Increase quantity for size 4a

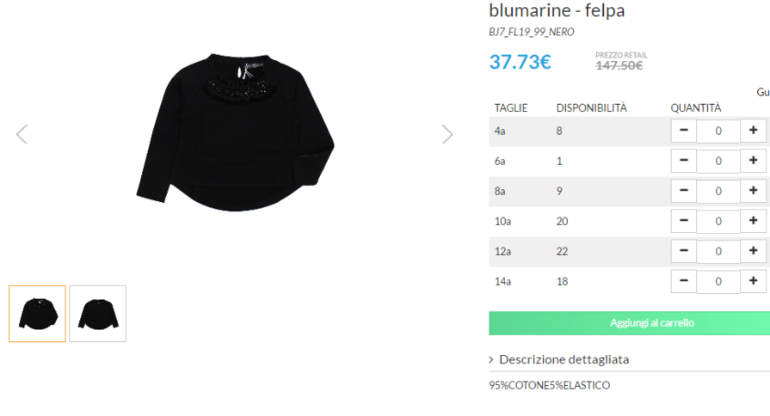tap(753, 131)
